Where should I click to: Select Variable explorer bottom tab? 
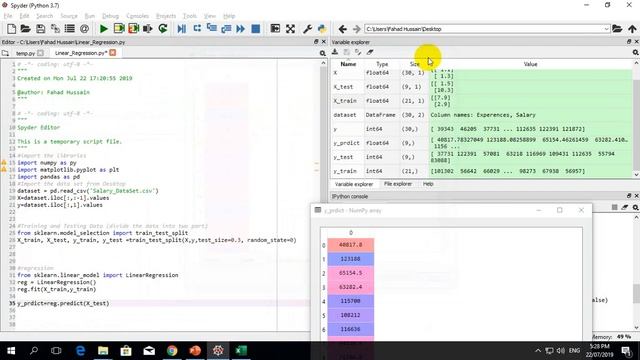click(x=354, y=184)
